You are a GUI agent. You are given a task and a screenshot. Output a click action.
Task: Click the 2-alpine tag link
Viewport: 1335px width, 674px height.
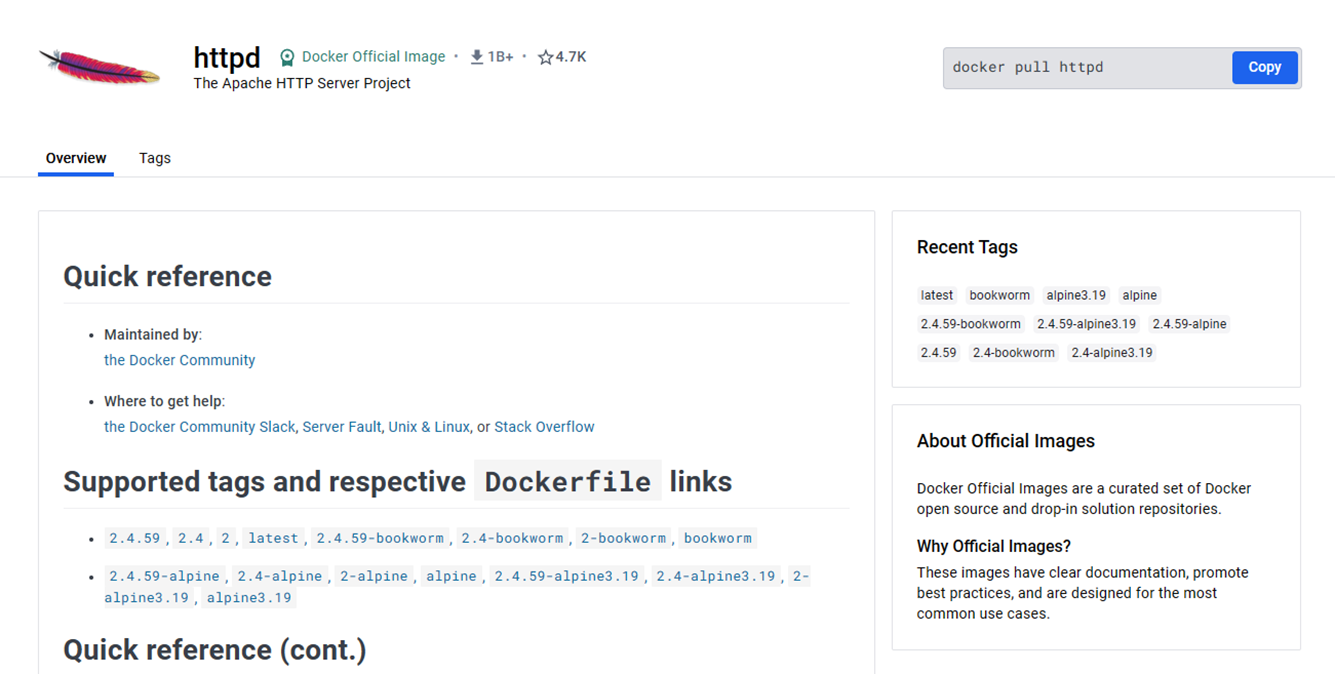pos(373,576)
